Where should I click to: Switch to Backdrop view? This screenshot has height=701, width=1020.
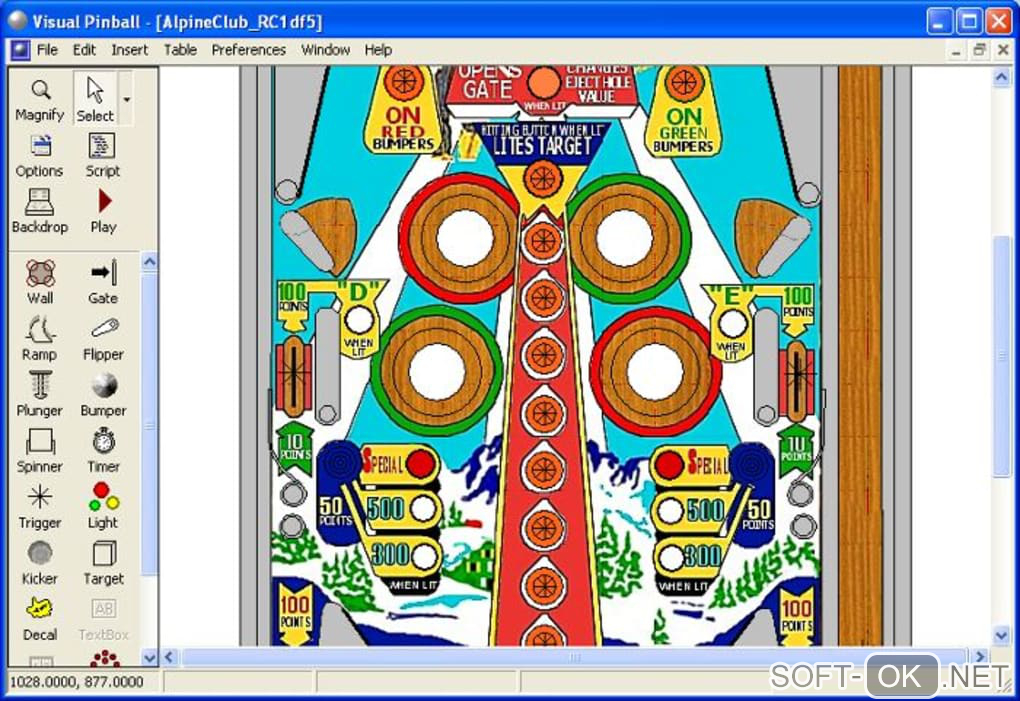(40, 212)
